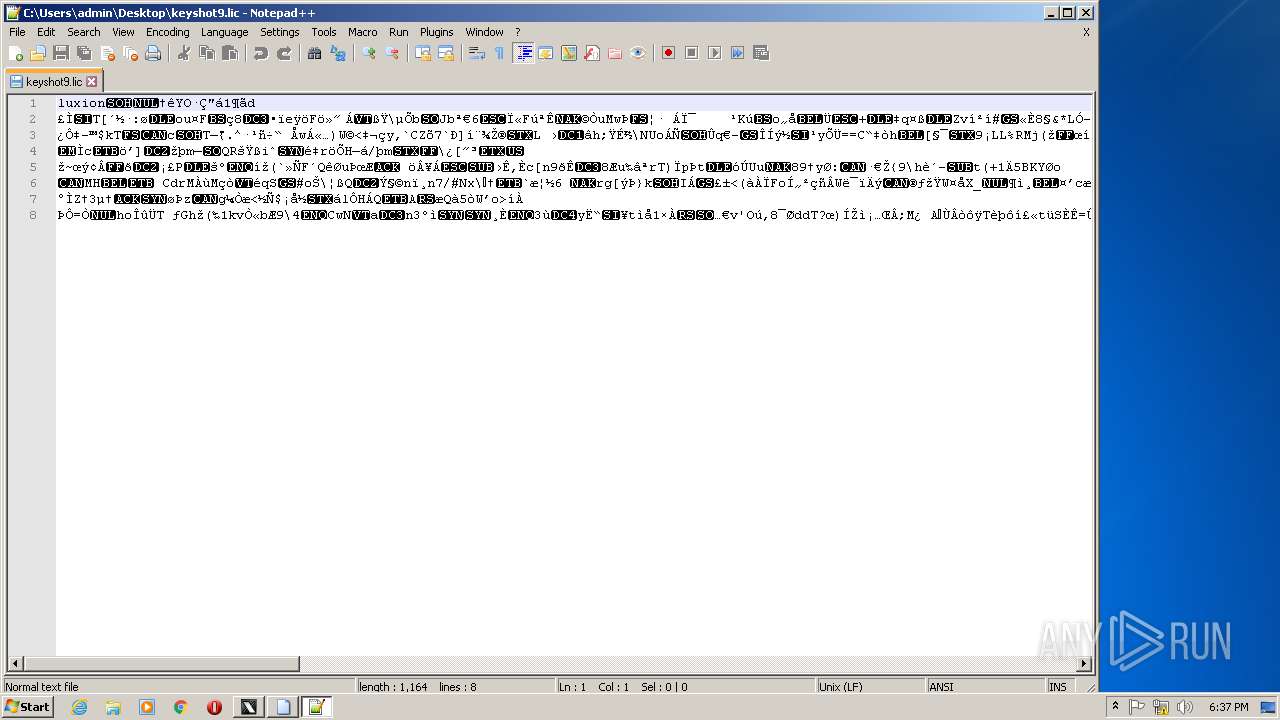Click the Save All toolbar icon
This screenshot has height=720, width=1280.
click(x=84, y=53)
